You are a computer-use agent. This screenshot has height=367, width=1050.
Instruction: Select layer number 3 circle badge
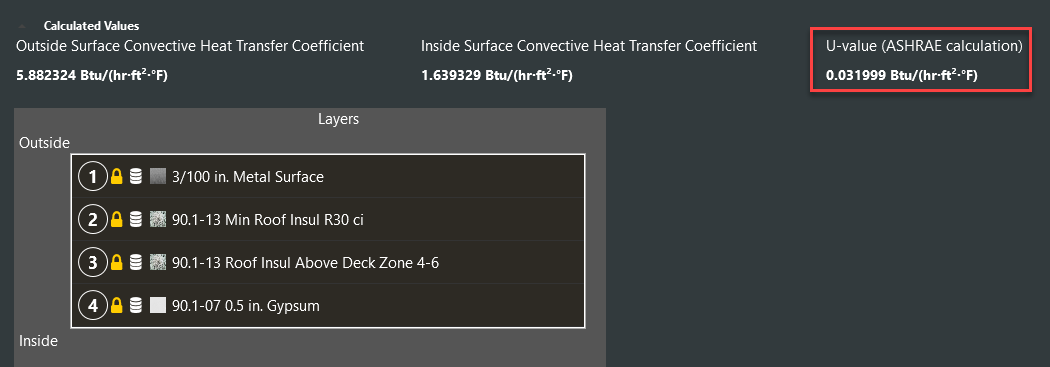point(93,263)
